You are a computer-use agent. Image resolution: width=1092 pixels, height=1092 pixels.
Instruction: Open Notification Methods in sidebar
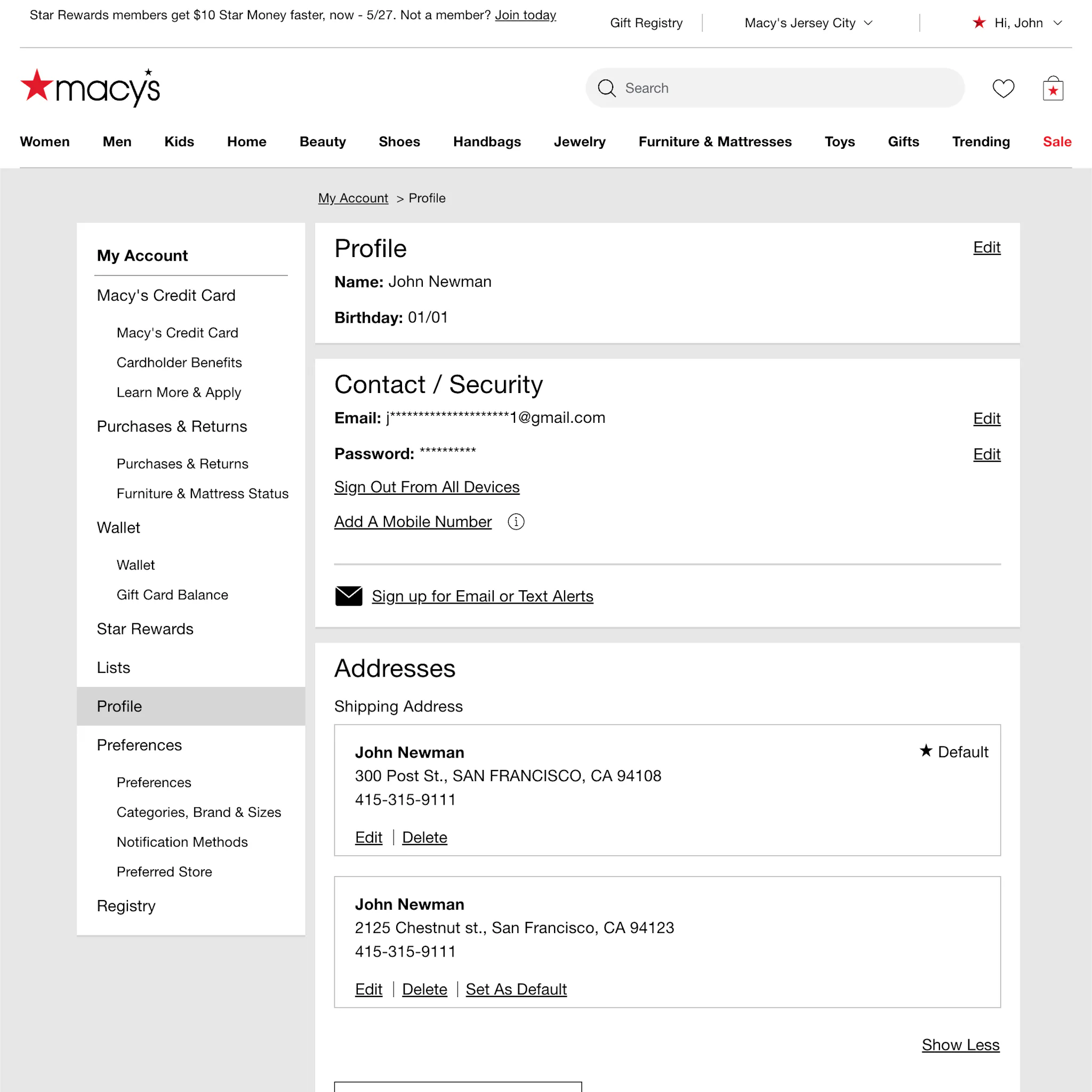(182, 842)
